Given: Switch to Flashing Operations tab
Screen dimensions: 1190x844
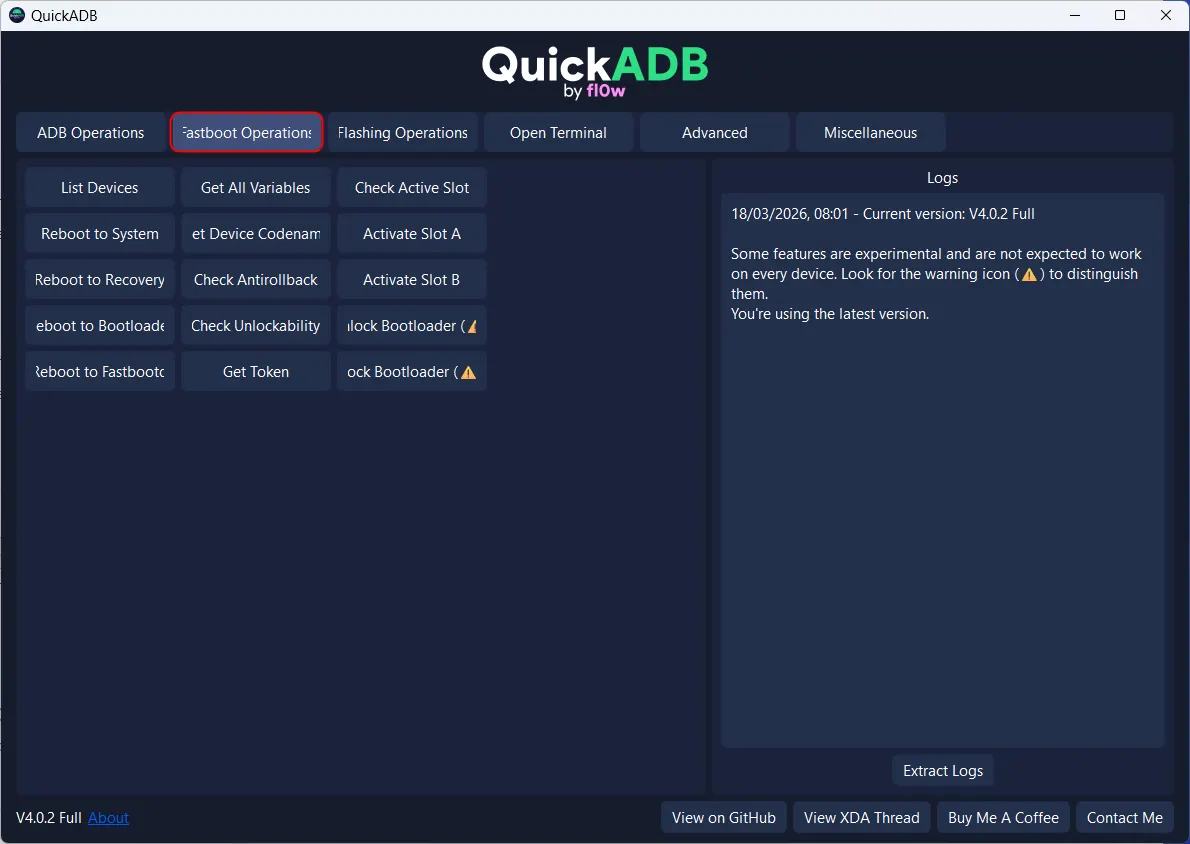Looking at the screenshot, I should [x=402, y=133].
